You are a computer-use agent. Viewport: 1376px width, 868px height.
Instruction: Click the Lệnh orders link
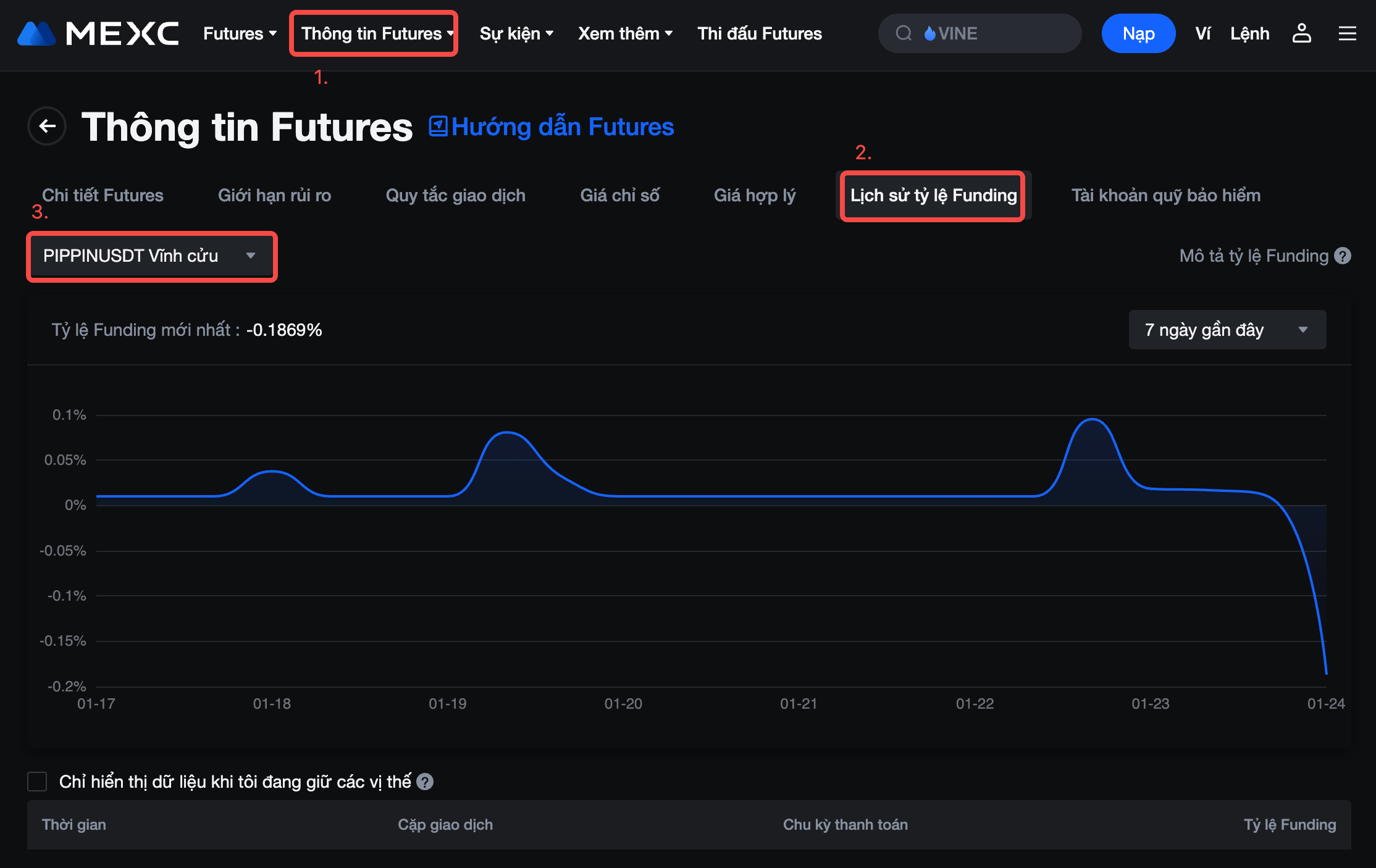1249,33
